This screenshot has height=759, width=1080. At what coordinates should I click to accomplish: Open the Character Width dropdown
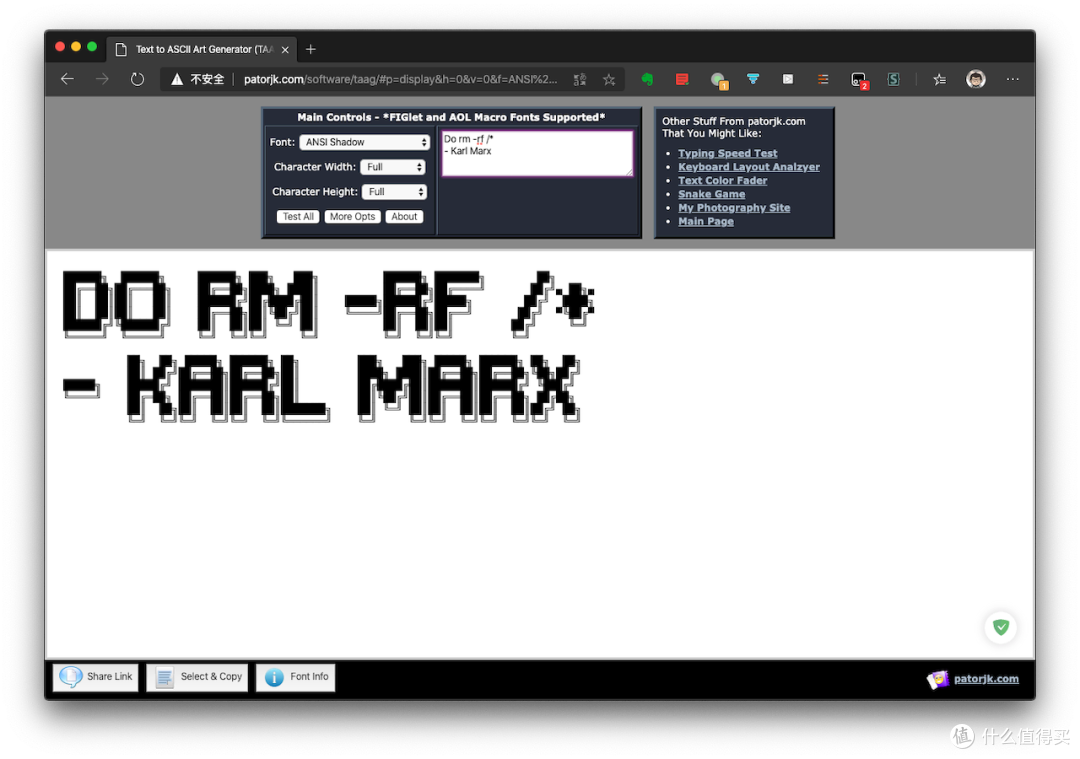(x=393, y=167)
